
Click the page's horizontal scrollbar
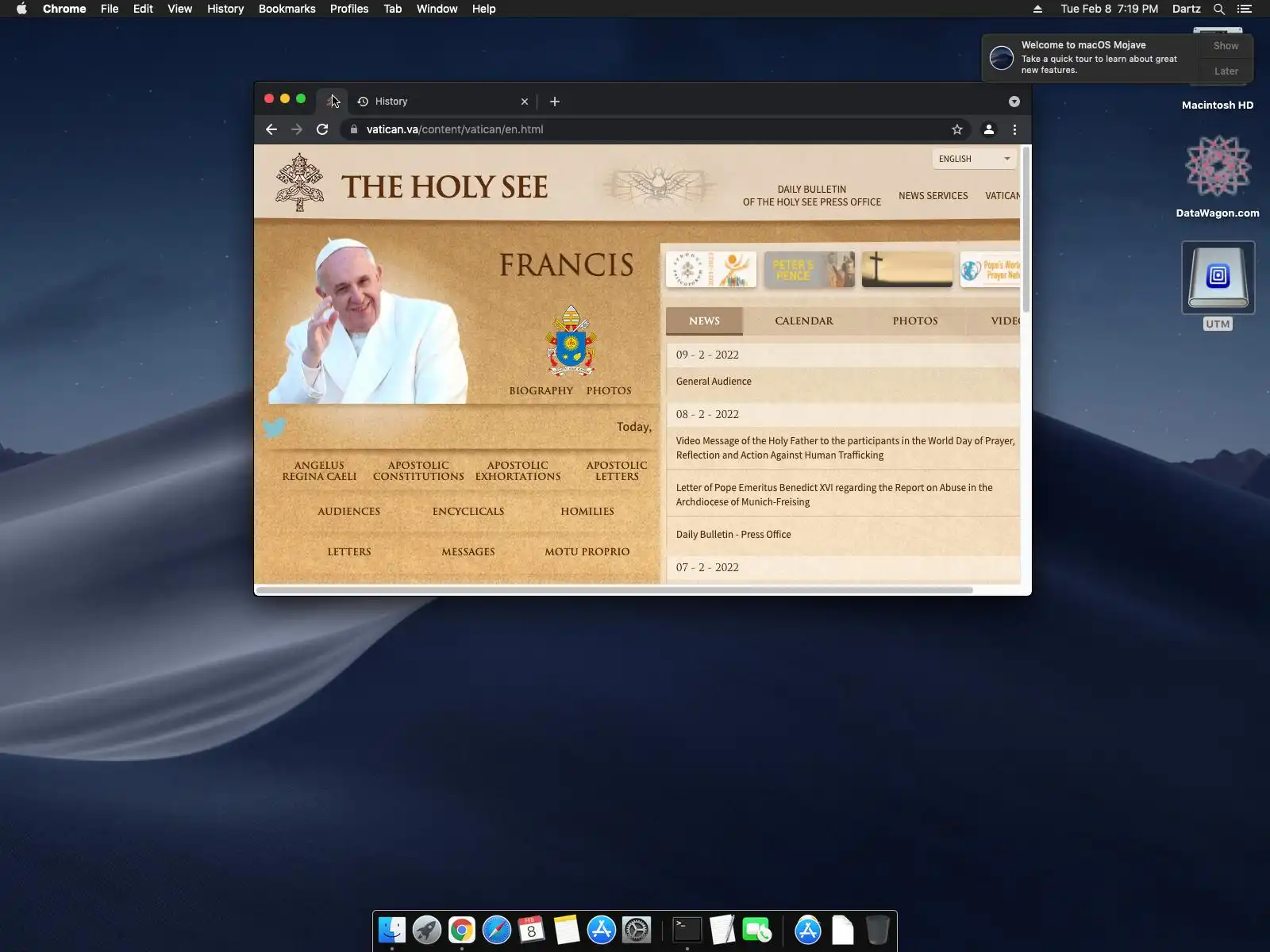pos(614,590)
